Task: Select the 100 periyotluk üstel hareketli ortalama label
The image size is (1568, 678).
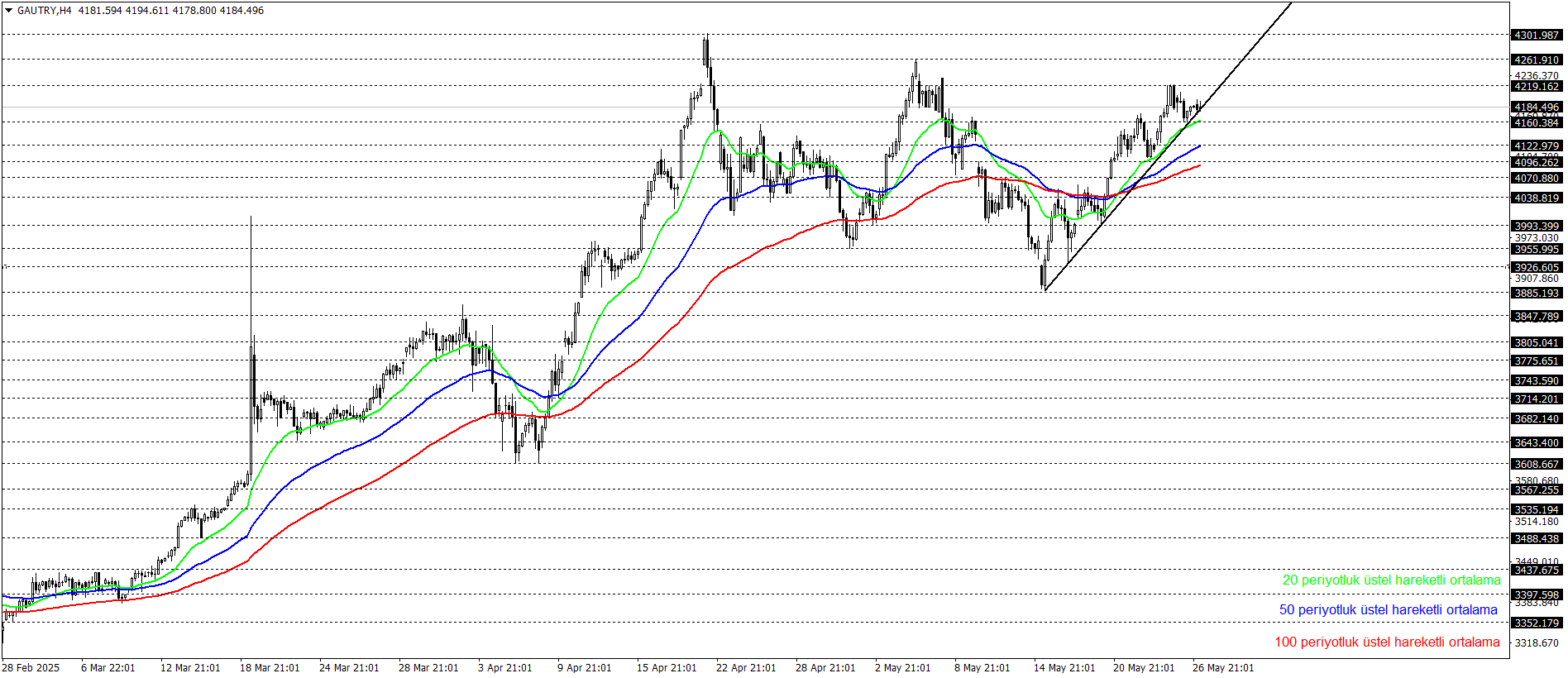Action: point(1387,642)
